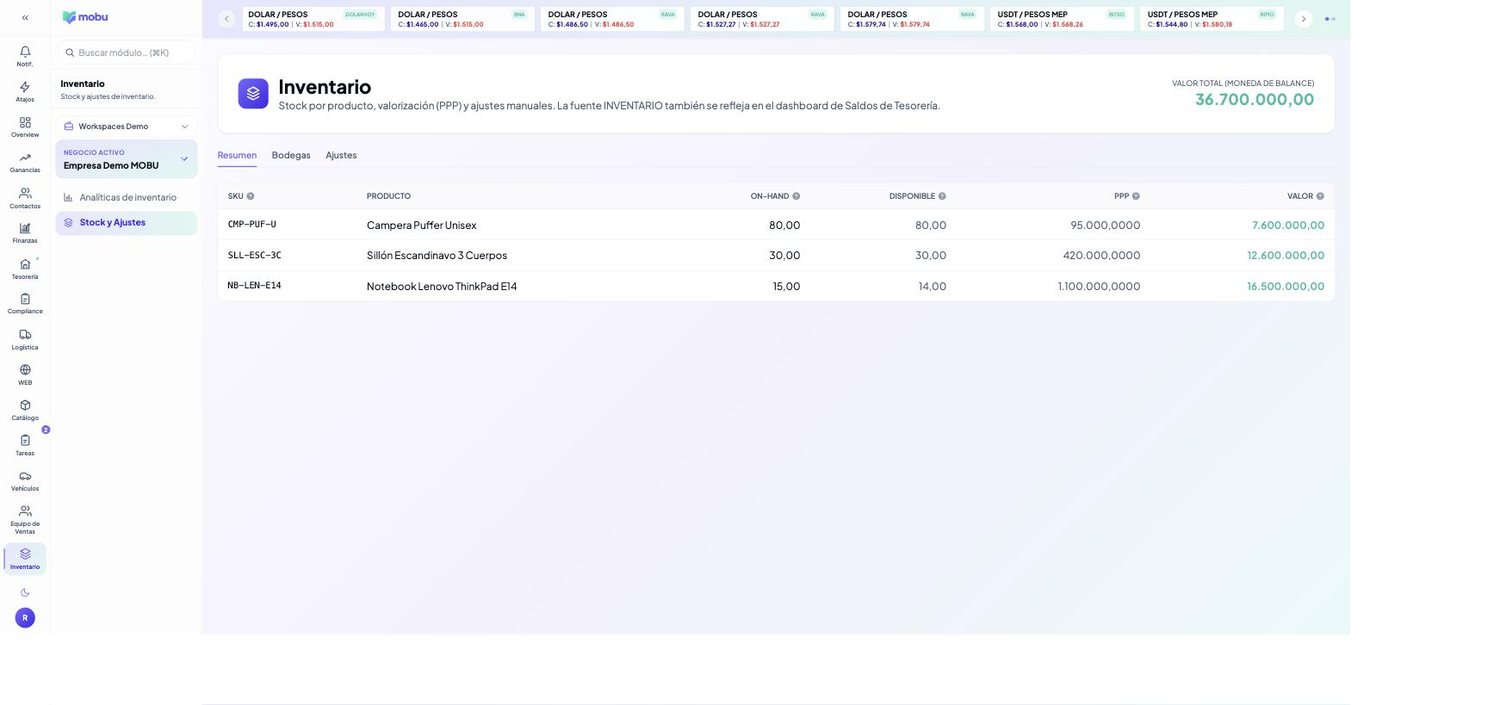Open user avatar R
This screenshot has height=705, width=1500.
pyautogui.click(x=25, y=618)
